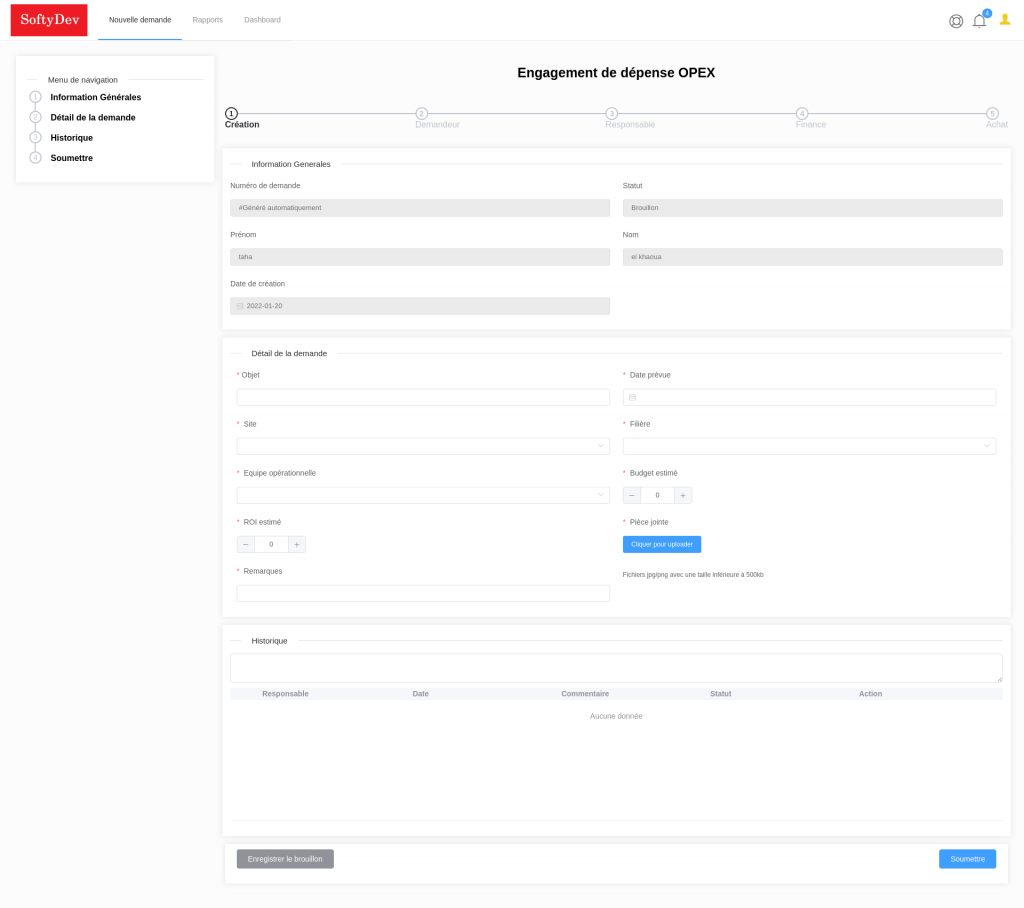The image size is (1024, 908).
Task: Switch to Rapports tab
Action: pyautogui.click(x=208, y=20)
